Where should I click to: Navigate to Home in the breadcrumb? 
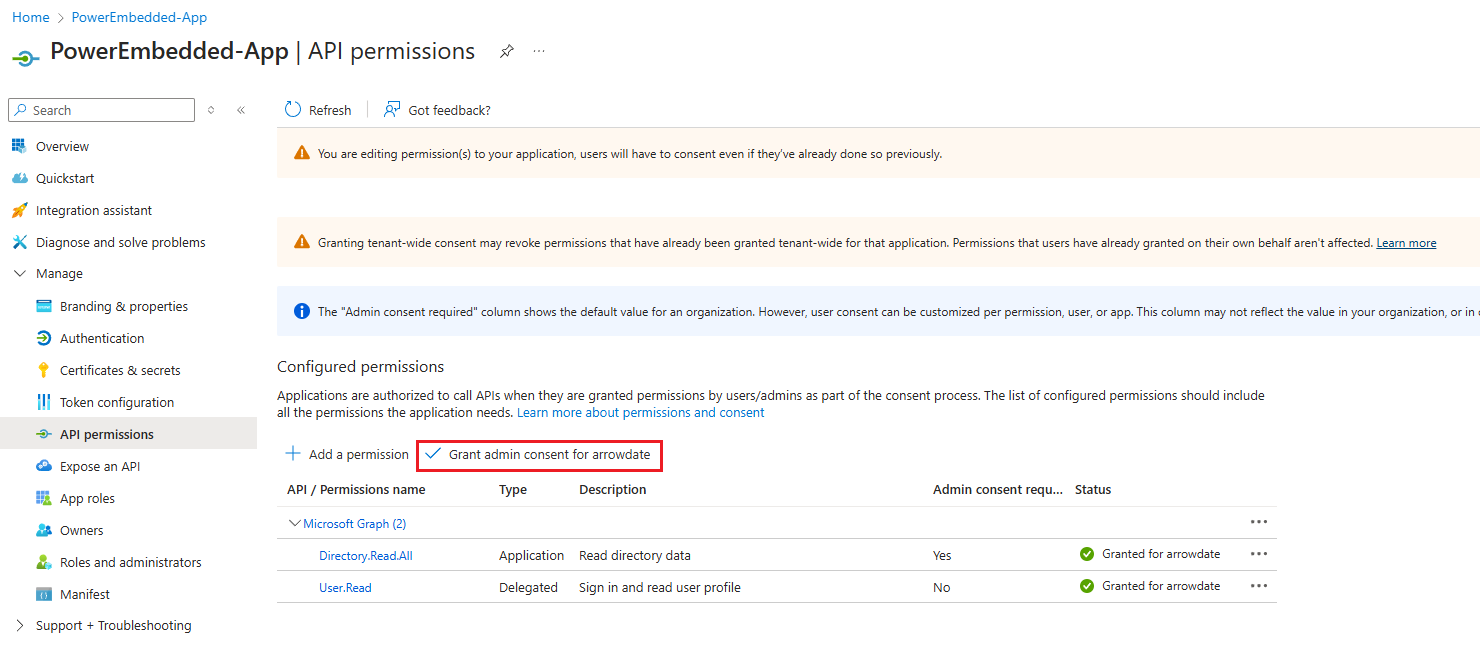(30, 17)
